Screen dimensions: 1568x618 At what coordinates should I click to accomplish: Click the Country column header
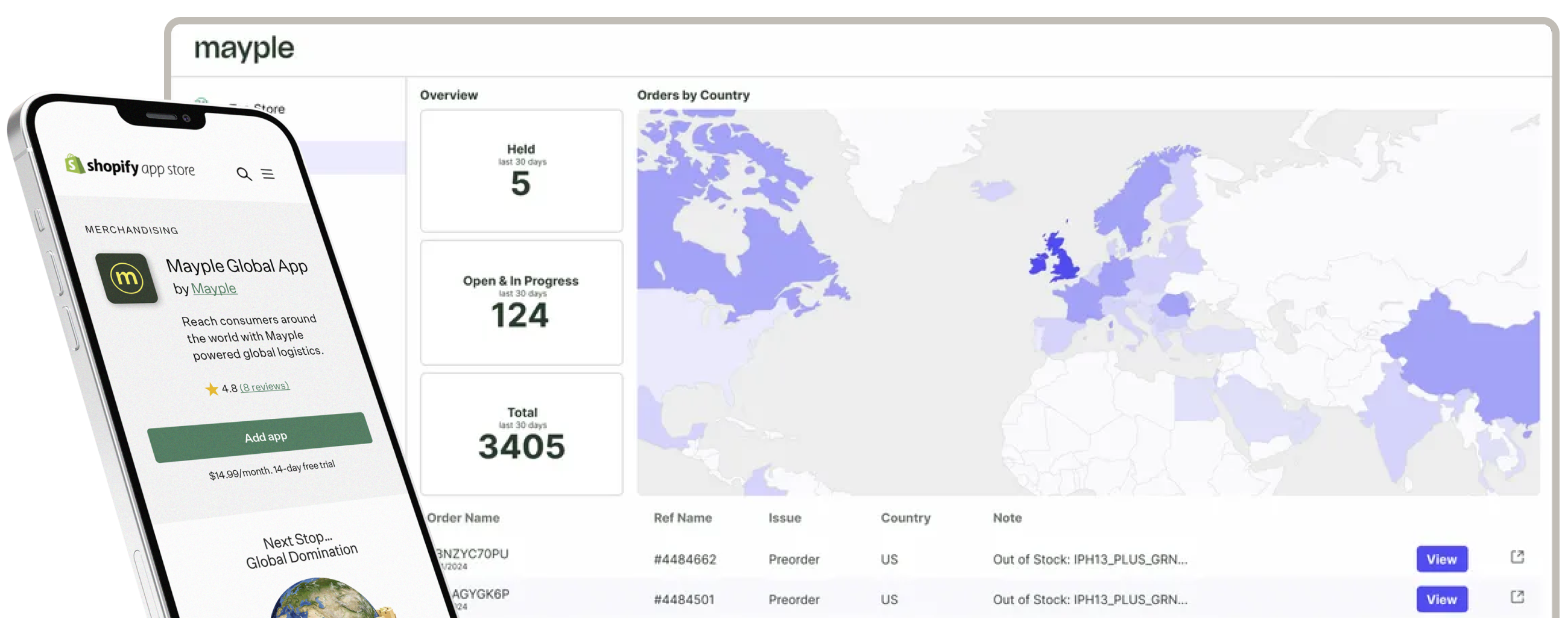(905, 518)
